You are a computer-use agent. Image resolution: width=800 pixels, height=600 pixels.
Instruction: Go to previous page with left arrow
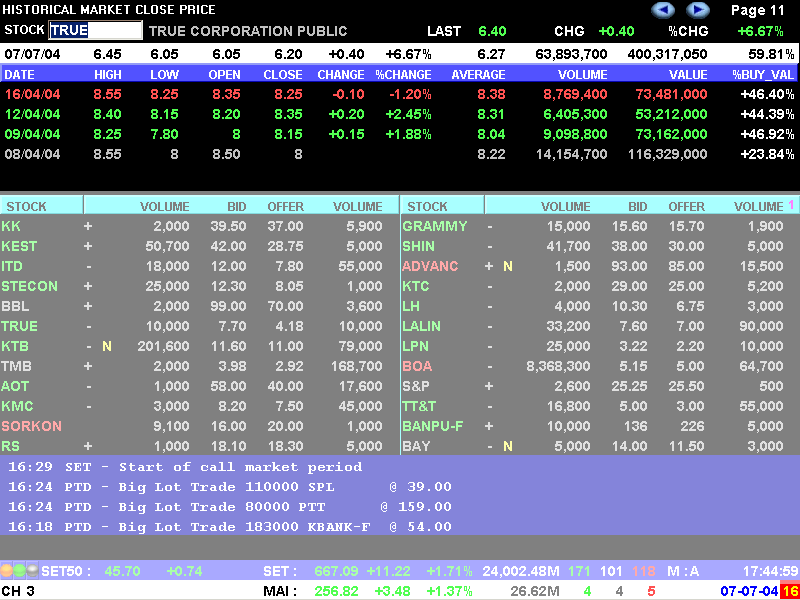click(663, 10)
